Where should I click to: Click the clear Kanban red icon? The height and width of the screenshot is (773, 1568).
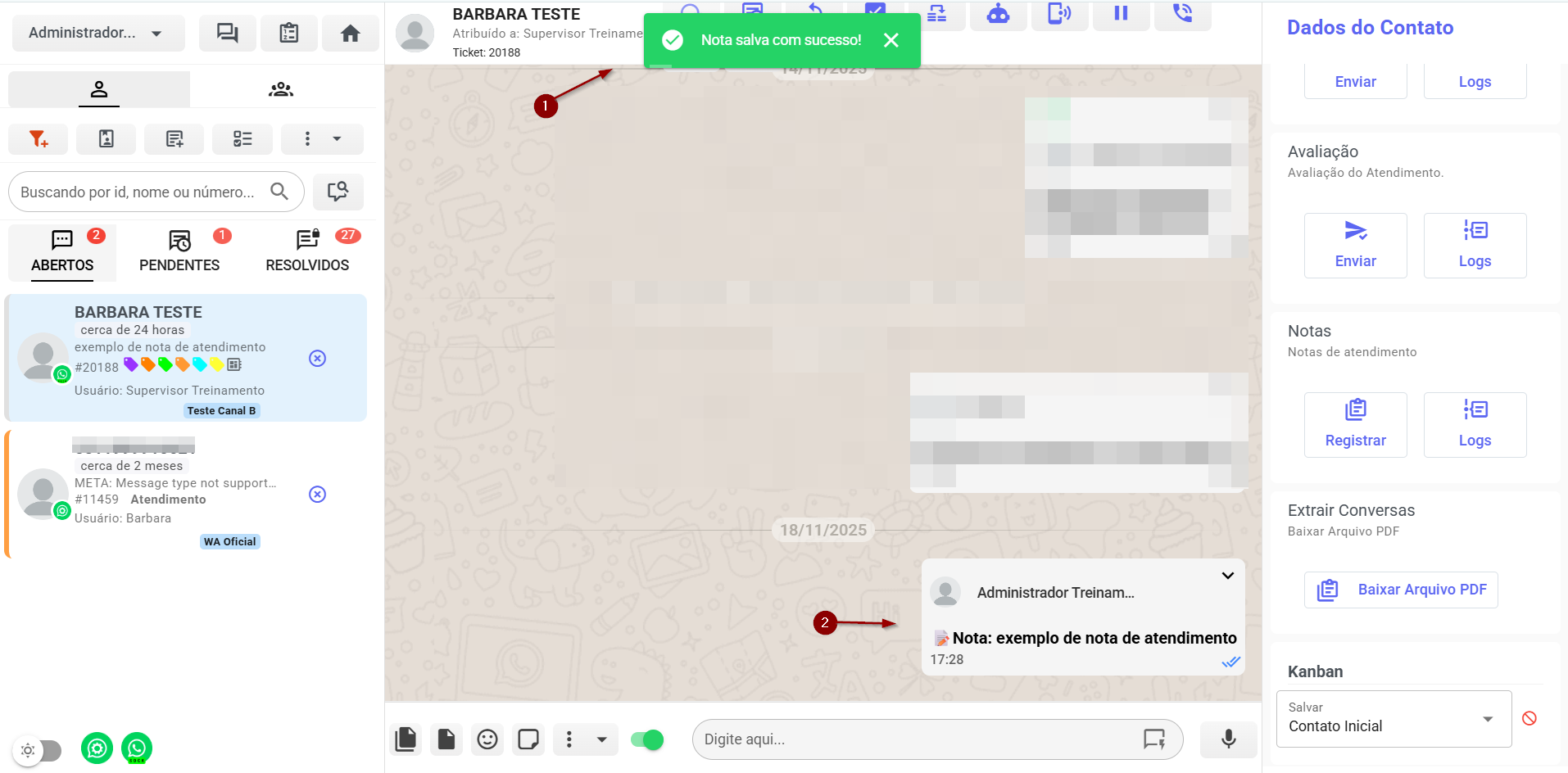(x=1529, y=719)
